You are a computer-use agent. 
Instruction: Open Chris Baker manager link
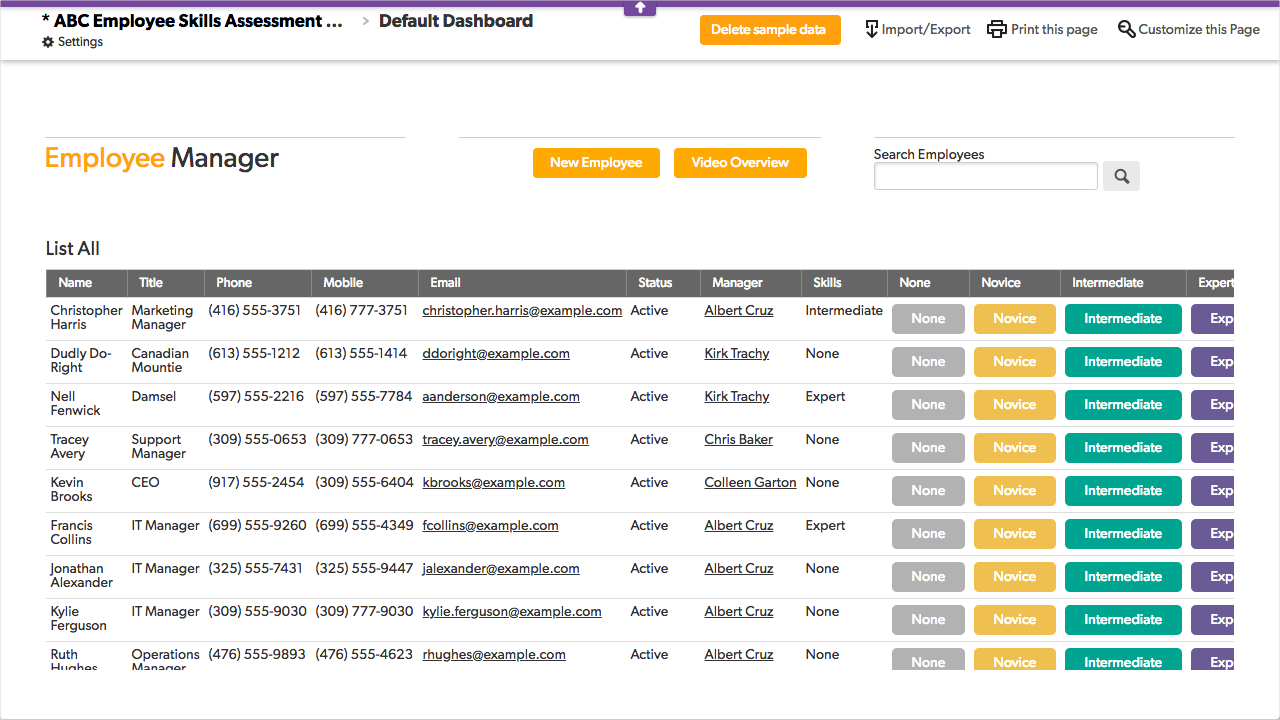(x=738, y=440)
